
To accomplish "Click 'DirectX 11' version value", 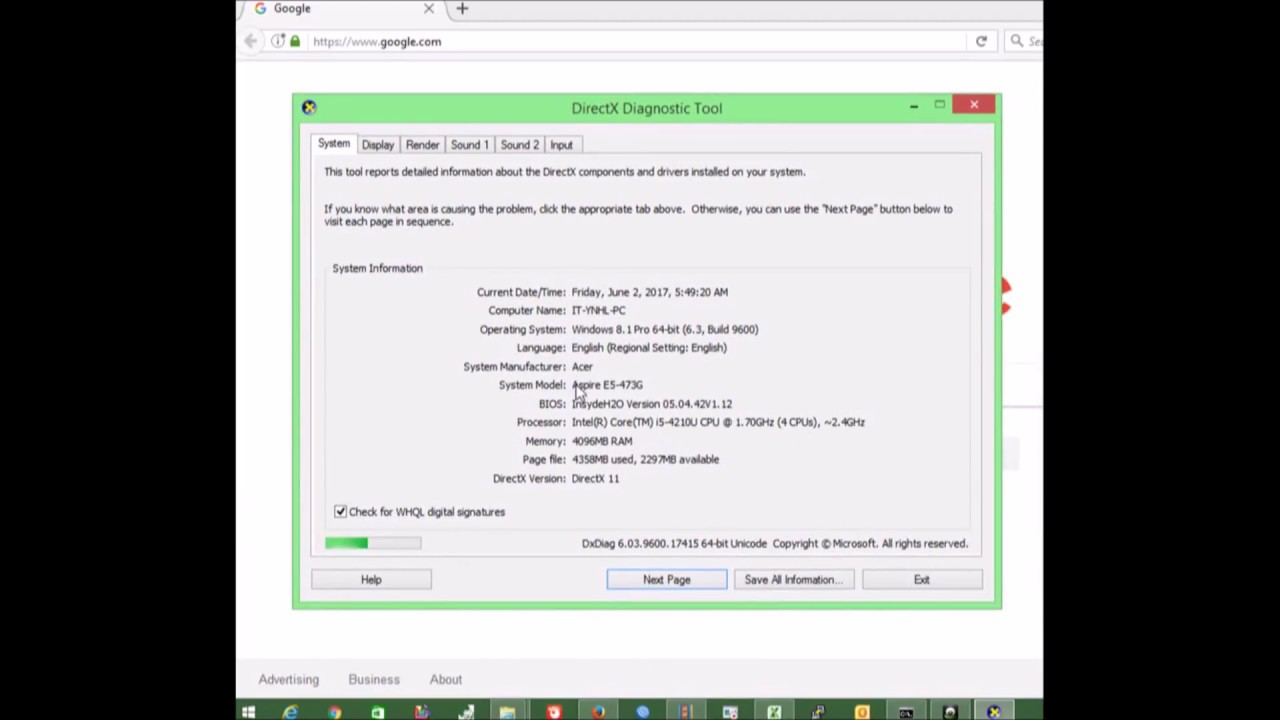I will click(x=595, y=479).
